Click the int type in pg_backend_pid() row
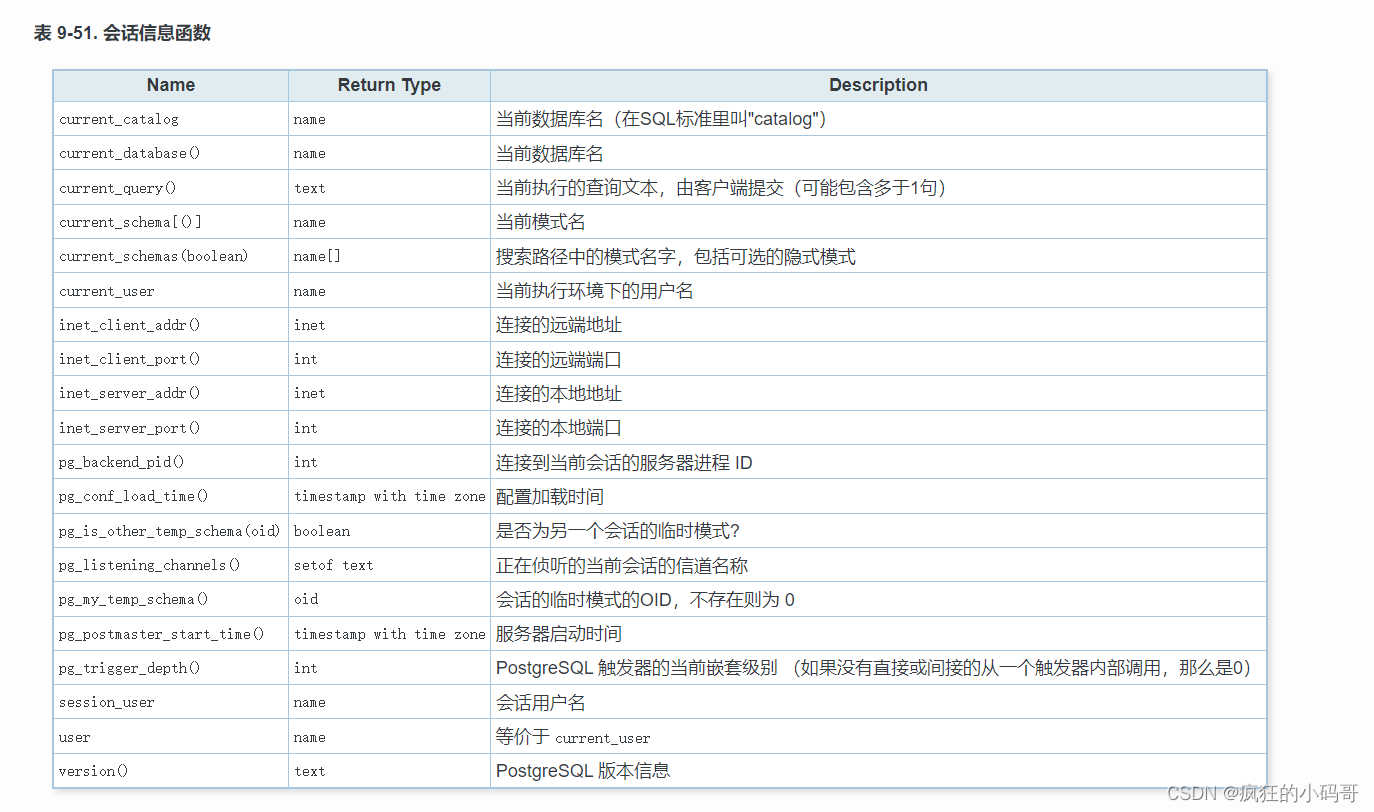The width and height of the screenshot is (1374, 812). click(x=389, y=462)
